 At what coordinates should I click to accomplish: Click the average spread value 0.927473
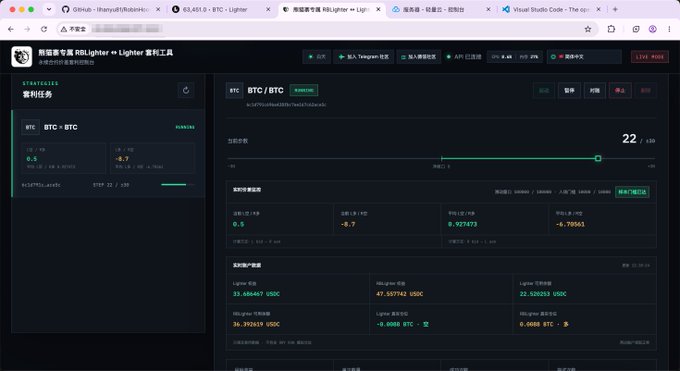click(462, 224)
